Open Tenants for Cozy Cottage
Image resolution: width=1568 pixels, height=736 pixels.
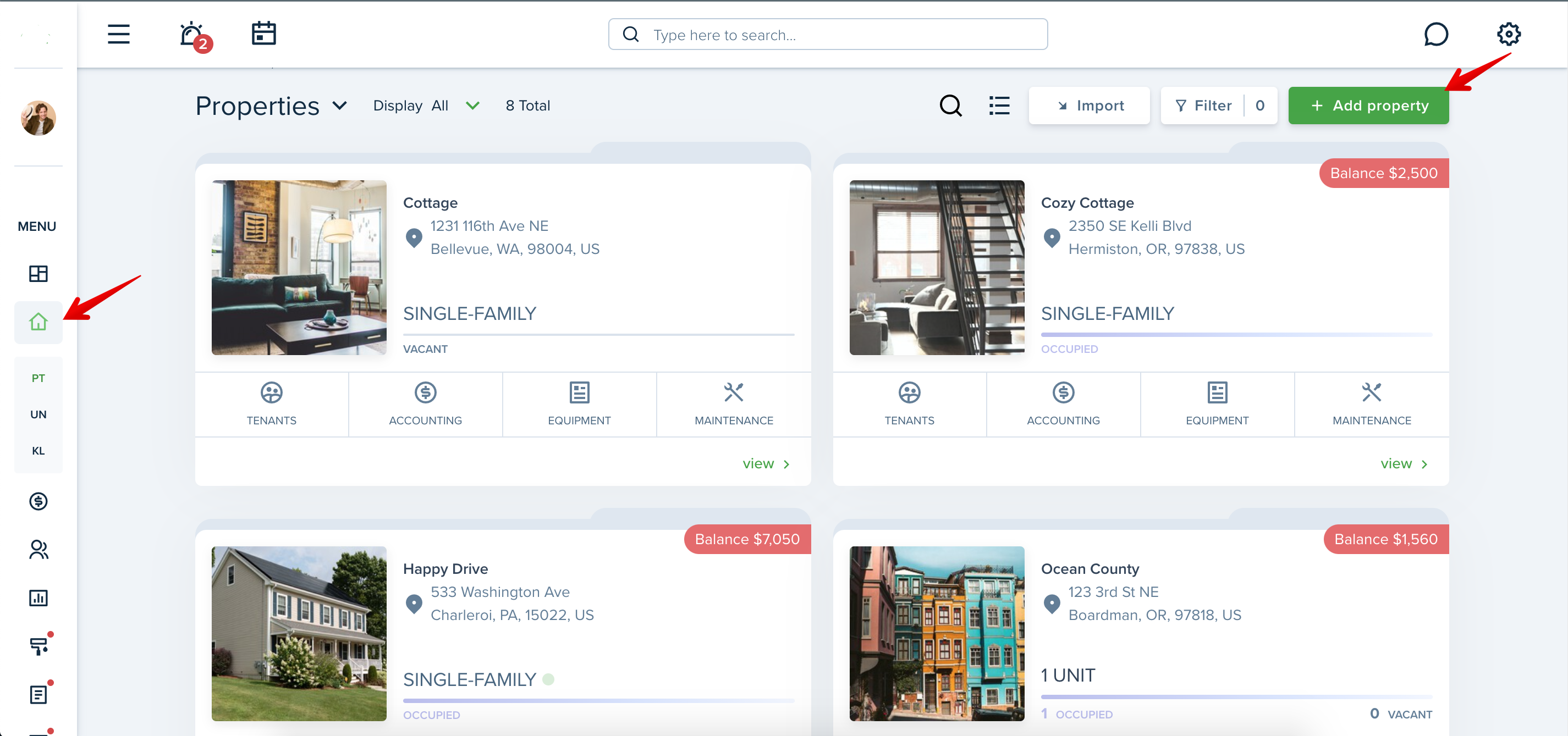tap(909, 405)
